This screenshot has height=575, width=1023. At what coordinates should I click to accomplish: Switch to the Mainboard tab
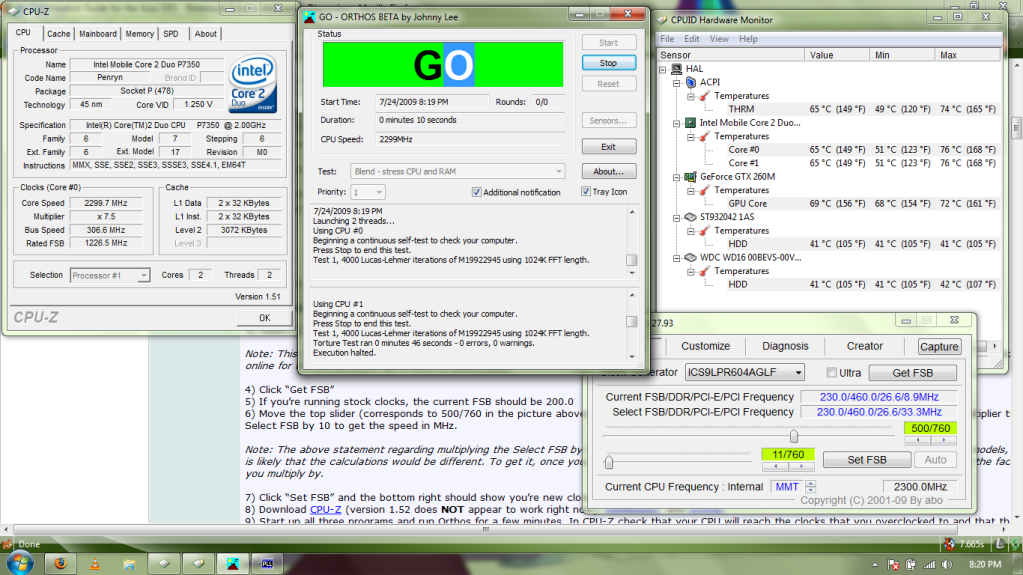click(98, 34)
